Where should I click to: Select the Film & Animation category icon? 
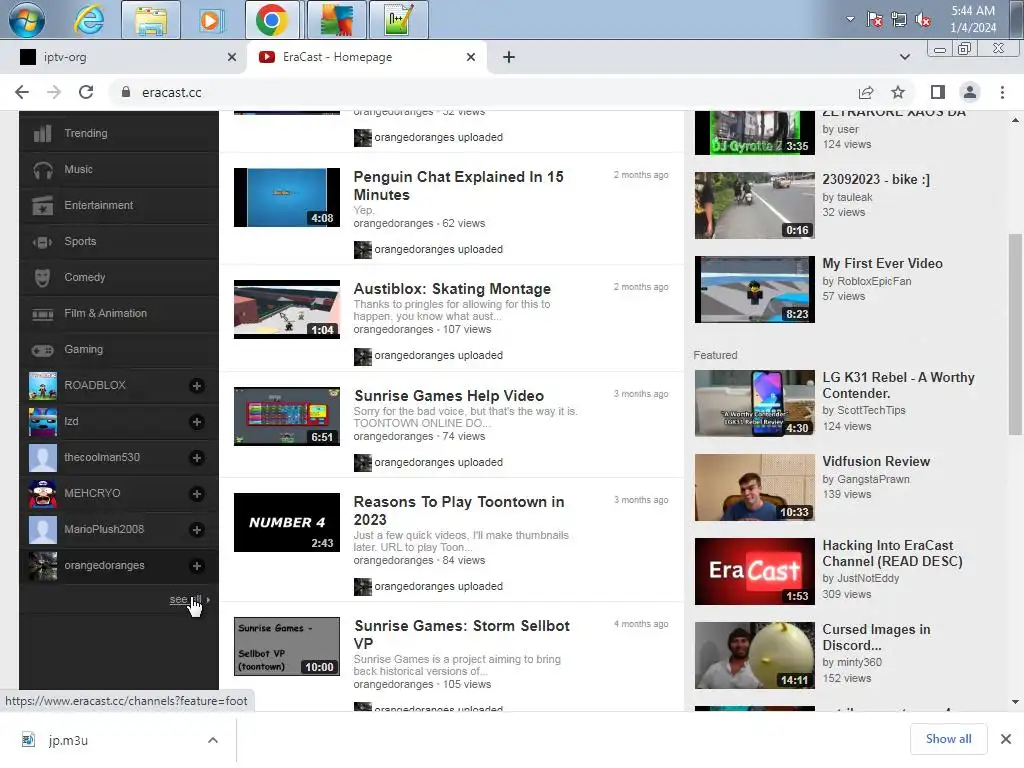click(x=43, y=314)
